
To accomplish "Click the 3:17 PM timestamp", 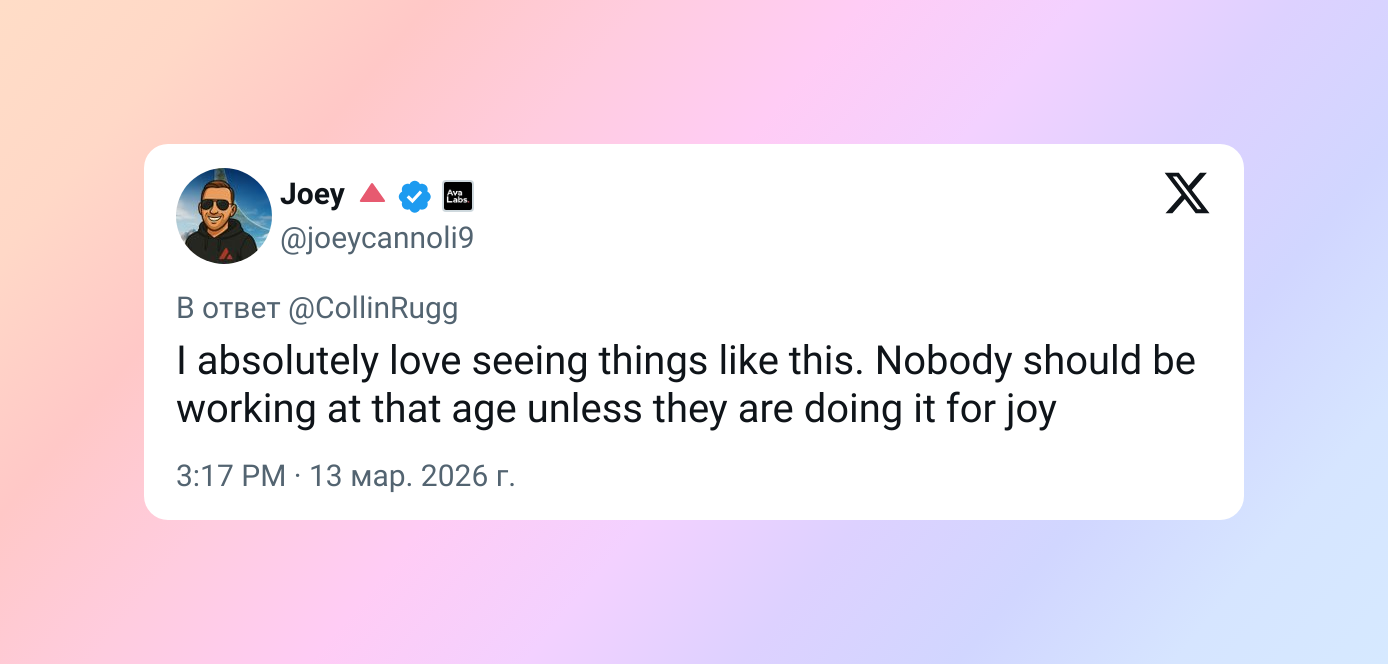I will point(230,476).
